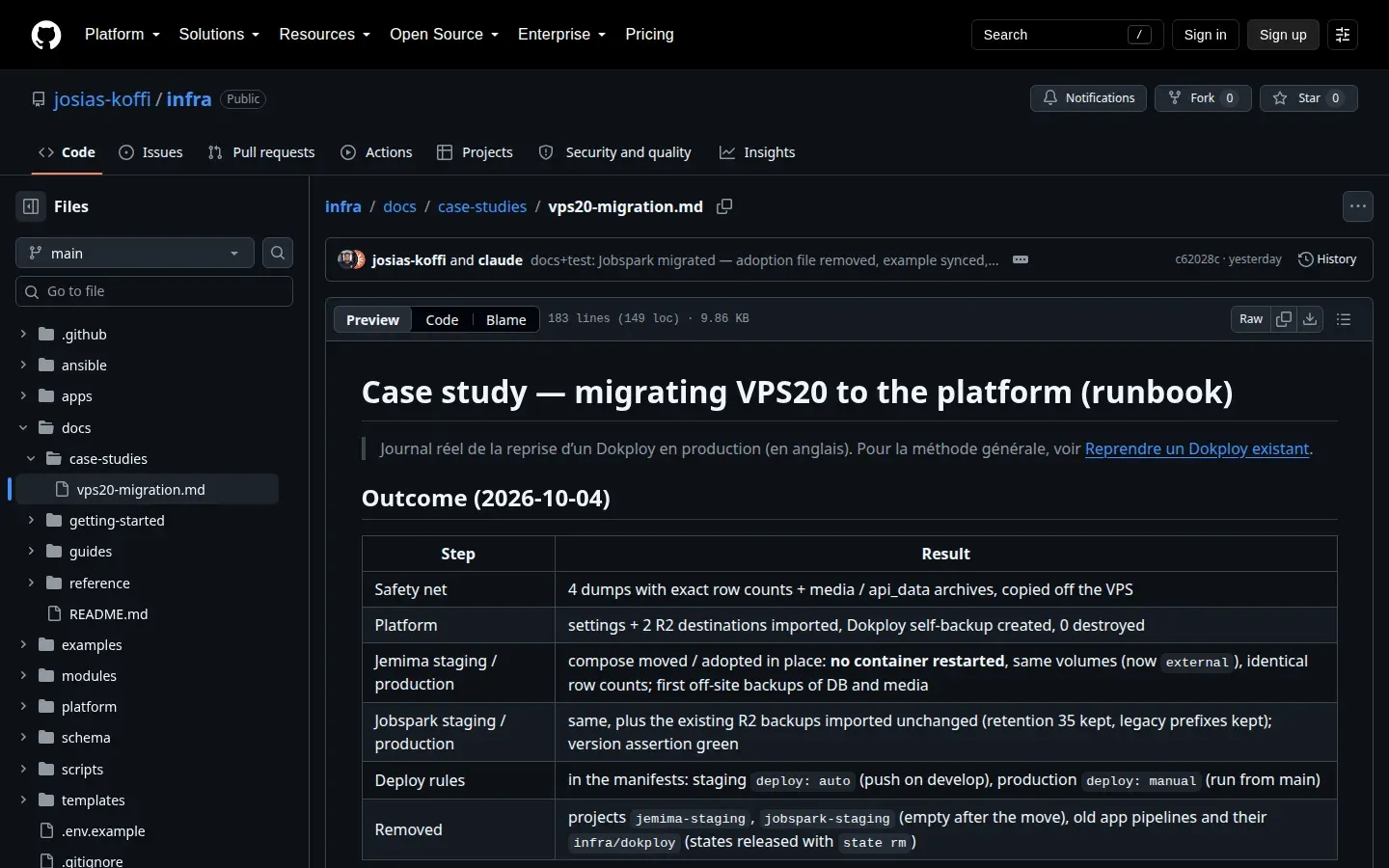The height and width of the screenshot is (868, 1389).
Task: Copy file path icon next to vps20-migration.md
Action: 724,206
